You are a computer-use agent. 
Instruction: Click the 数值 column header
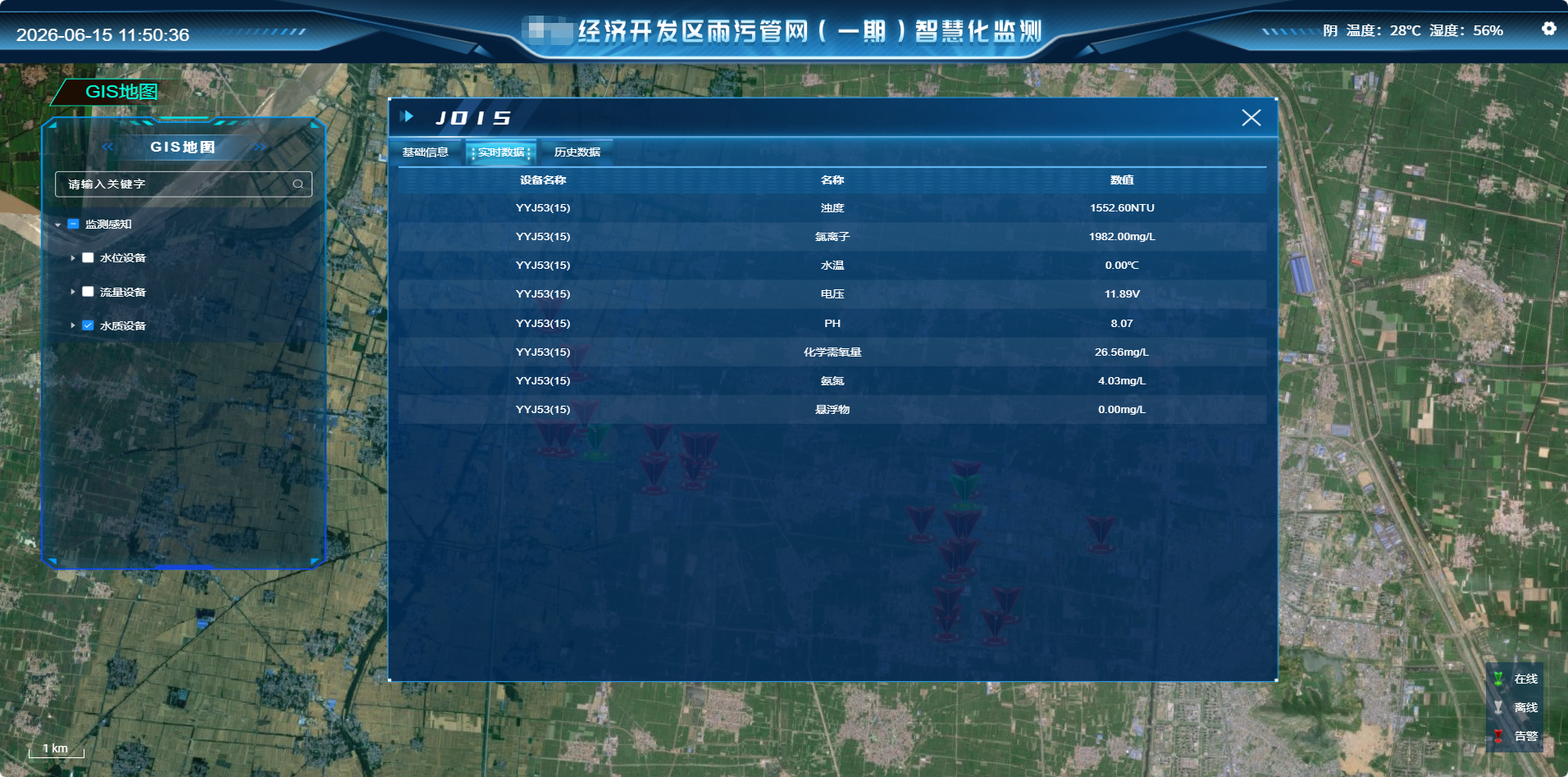[1122, 180]
